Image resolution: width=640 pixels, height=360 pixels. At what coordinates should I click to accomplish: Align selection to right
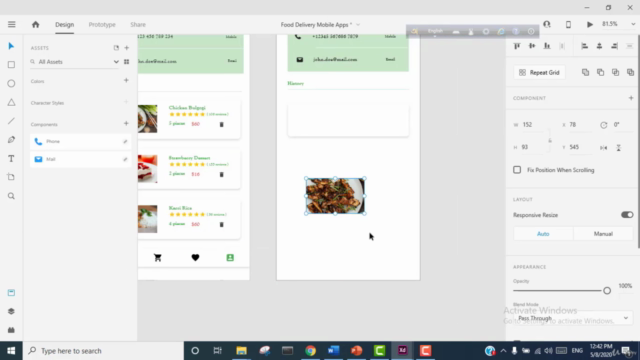[x=614, y=46]
